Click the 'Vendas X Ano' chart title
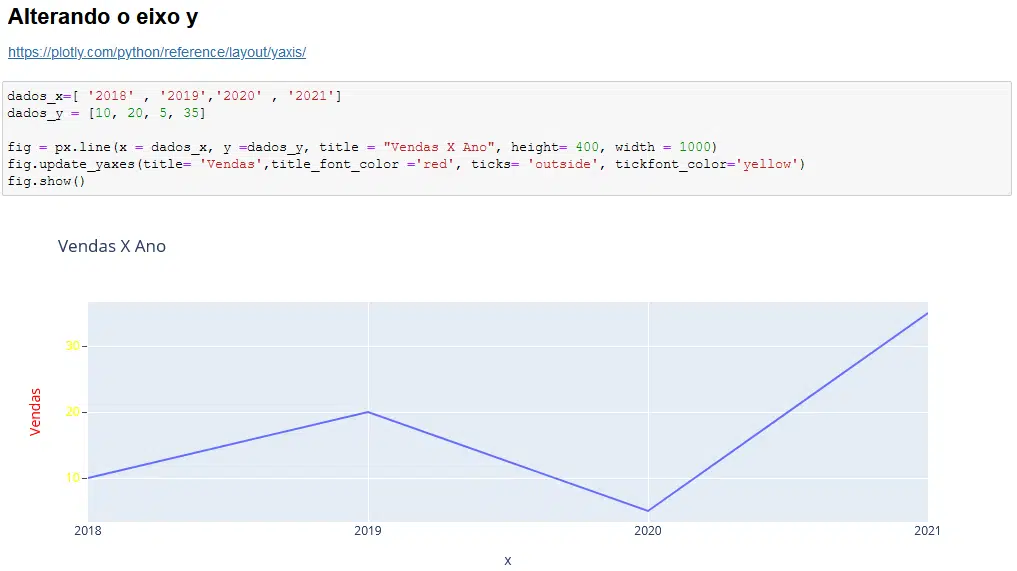The height and width of the screenshot is (571, 1017). [x=112, y=246]
